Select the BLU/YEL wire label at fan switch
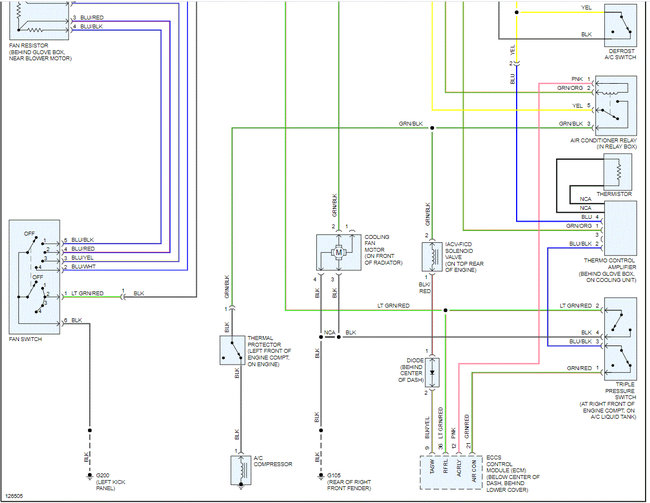650x503 pixels. 83,258
